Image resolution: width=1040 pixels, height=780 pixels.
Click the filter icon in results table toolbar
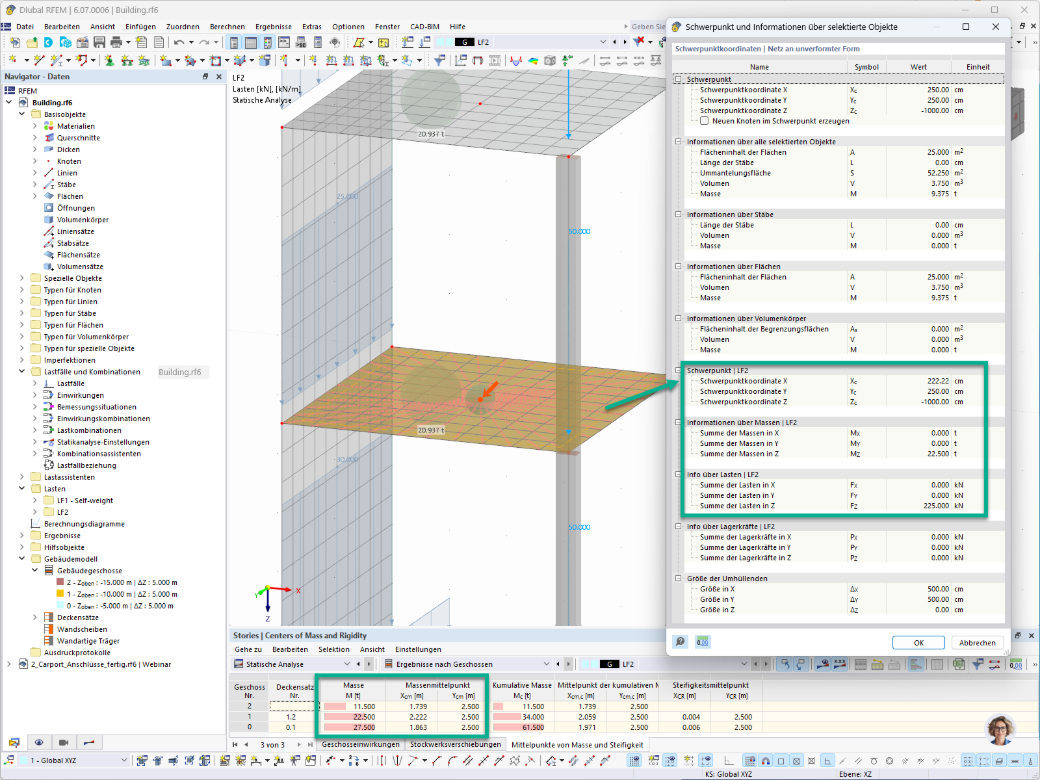point(978,664)
